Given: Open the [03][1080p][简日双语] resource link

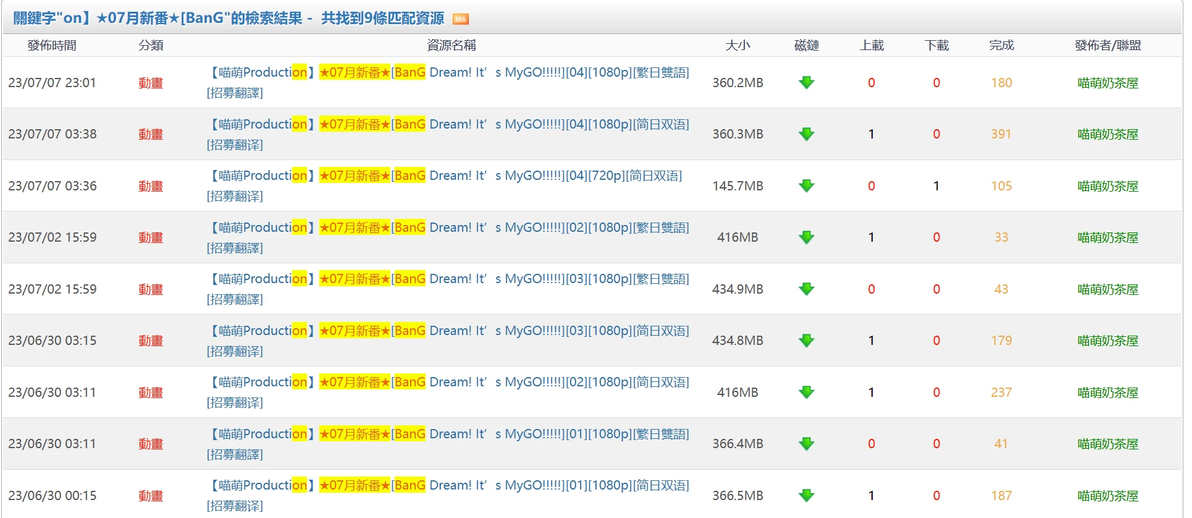Looking at the screenshot, I should click(449, 342).
